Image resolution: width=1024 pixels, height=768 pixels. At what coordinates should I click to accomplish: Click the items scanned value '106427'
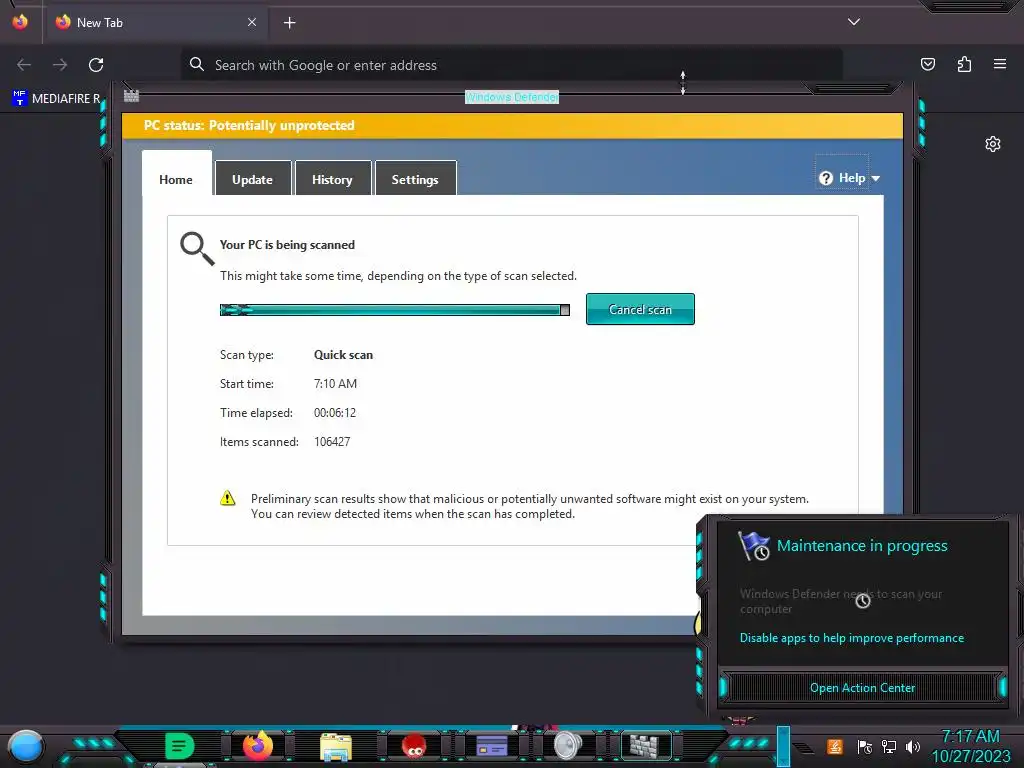(x=332, y=441)
